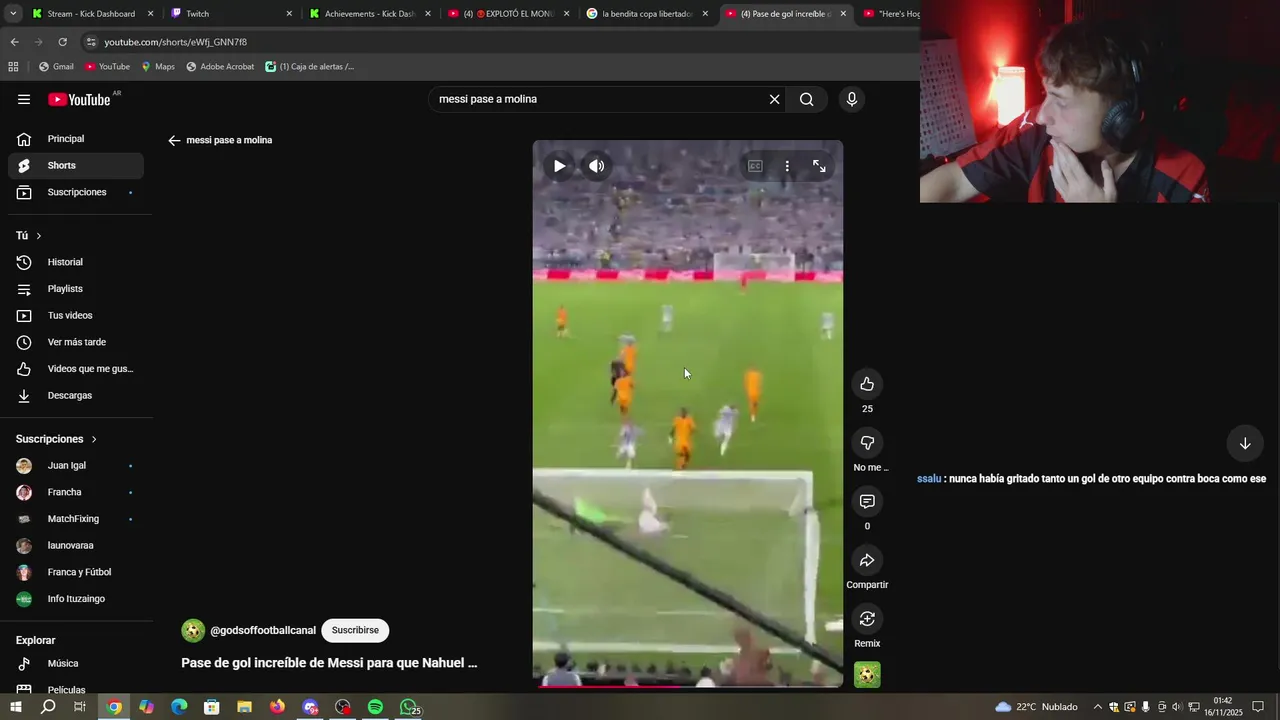Switch to the Stream - Kick Dashboard tab
This screenshot has height=720, width=1280.
pyautogui.click(x=91, y=14)
